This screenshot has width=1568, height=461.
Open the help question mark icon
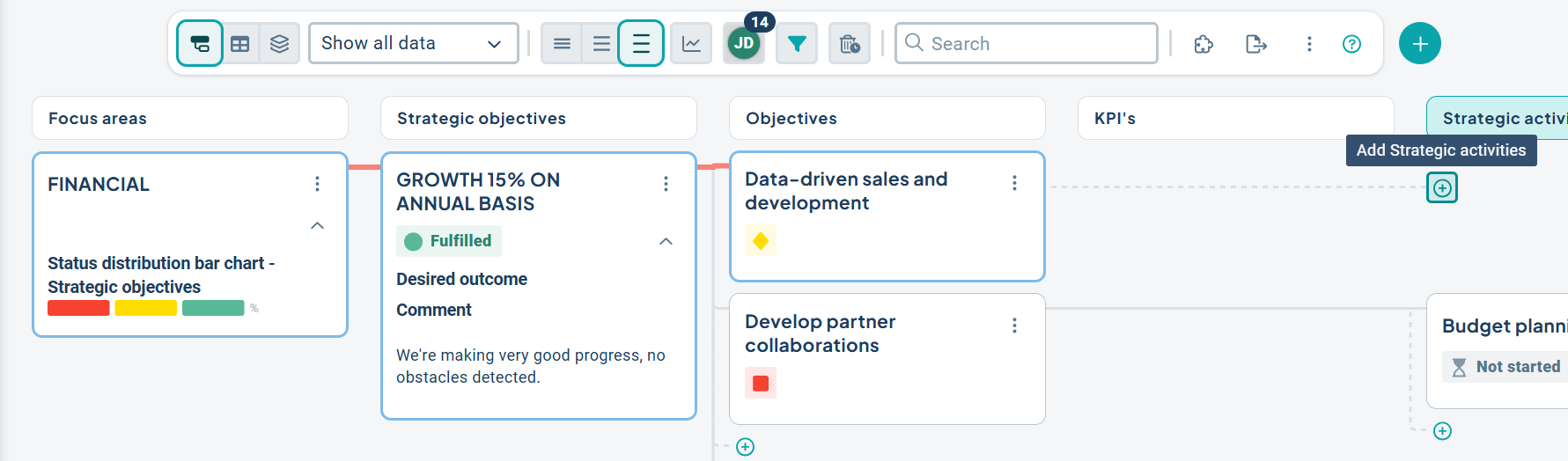[1351, 44]
